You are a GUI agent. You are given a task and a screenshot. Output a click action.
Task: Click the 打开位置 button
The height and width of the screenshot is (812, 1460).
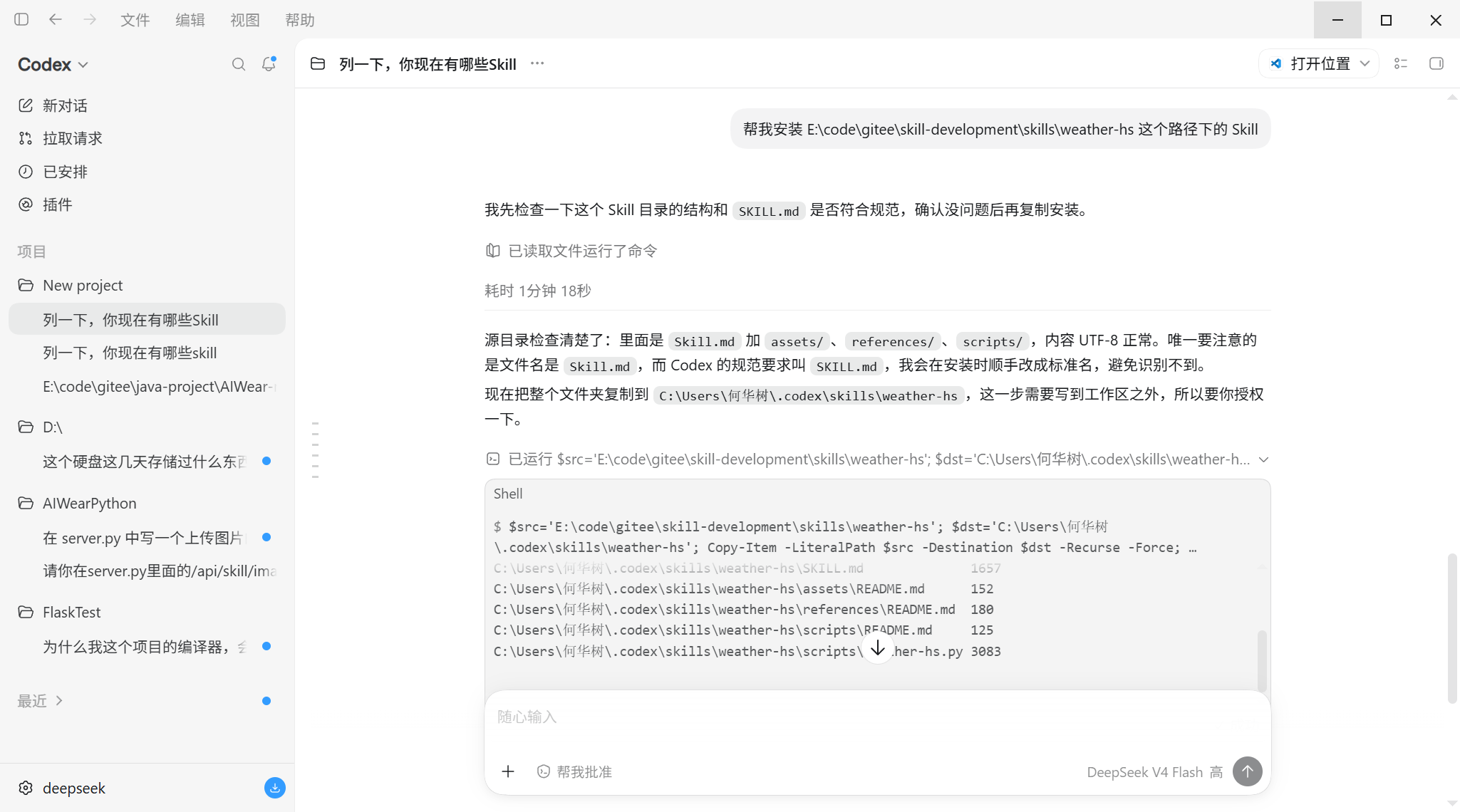pyautogui.click(x=1311, y=63)
